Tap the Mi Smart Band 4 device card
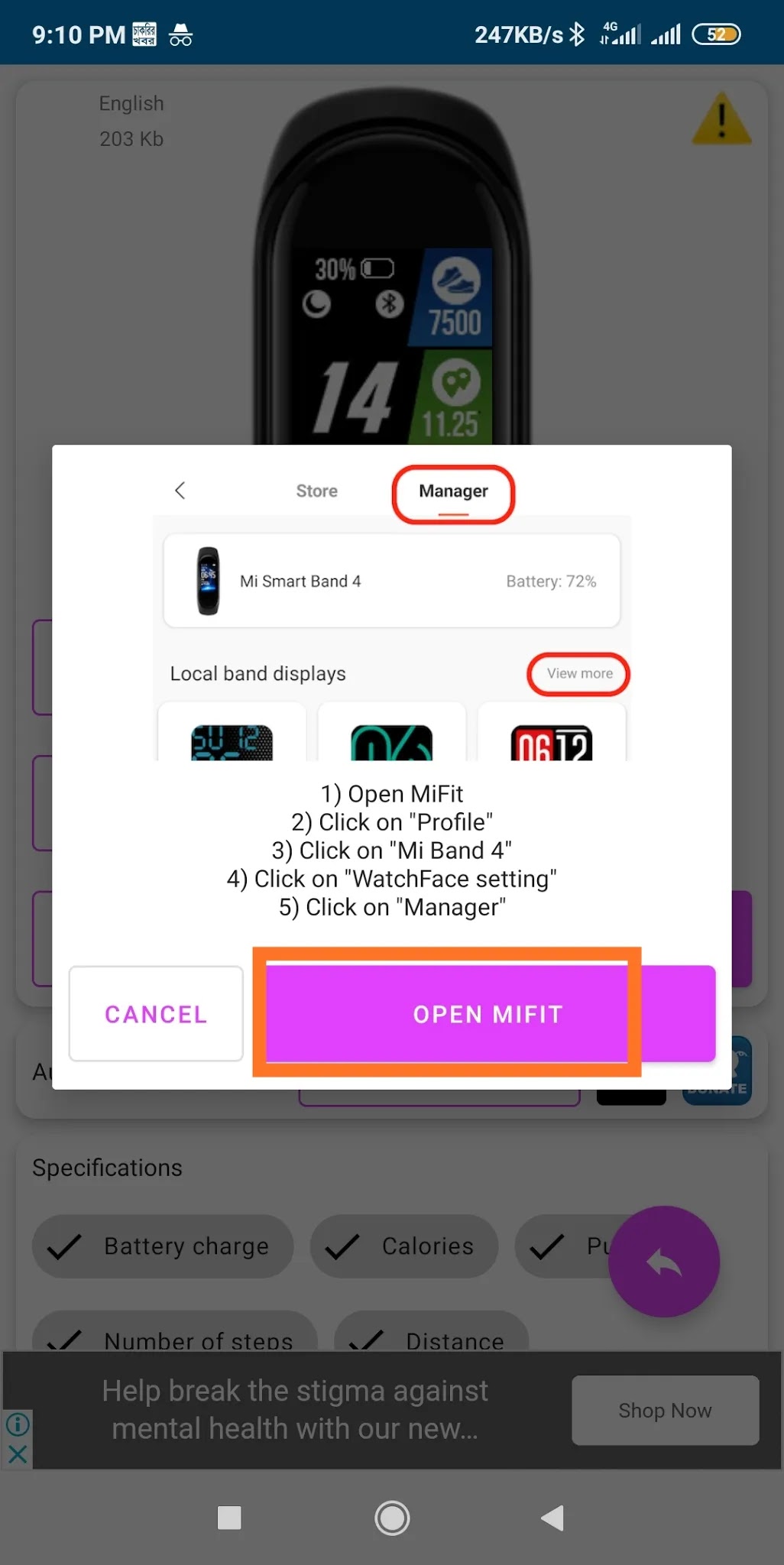 click(392, 582)
